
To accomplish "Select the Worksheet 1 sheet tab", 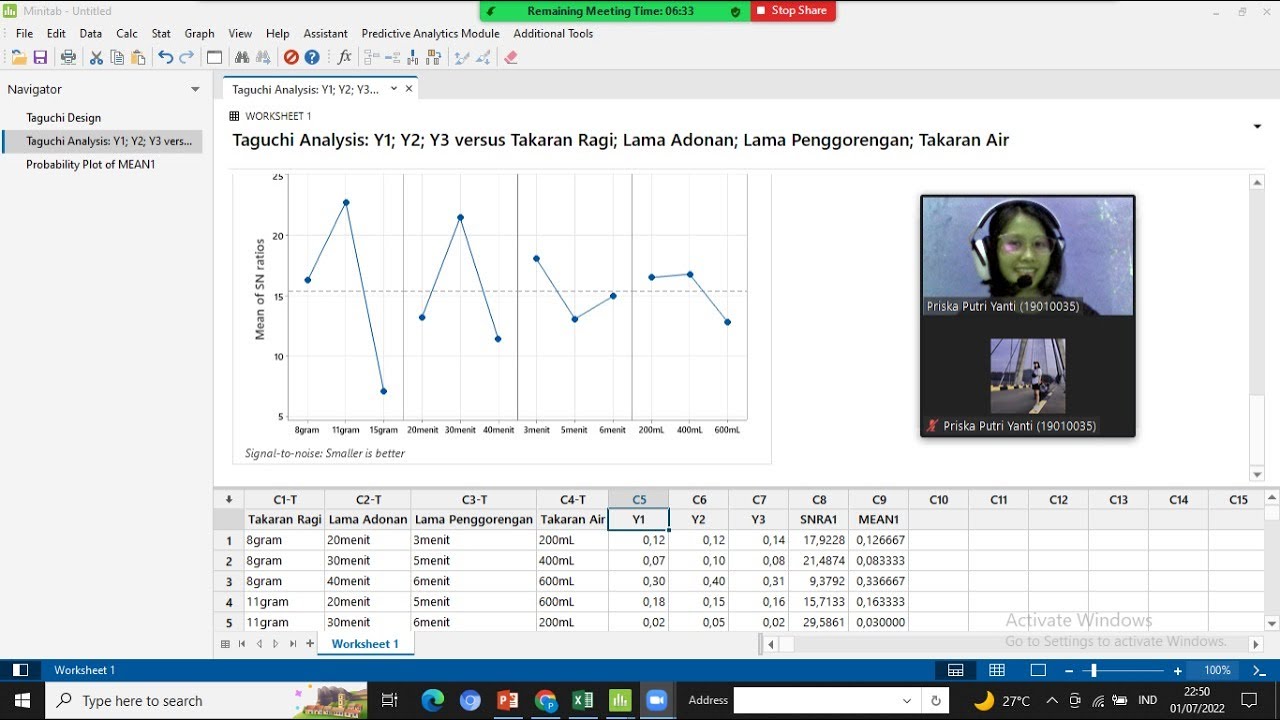I will point(365,644).
